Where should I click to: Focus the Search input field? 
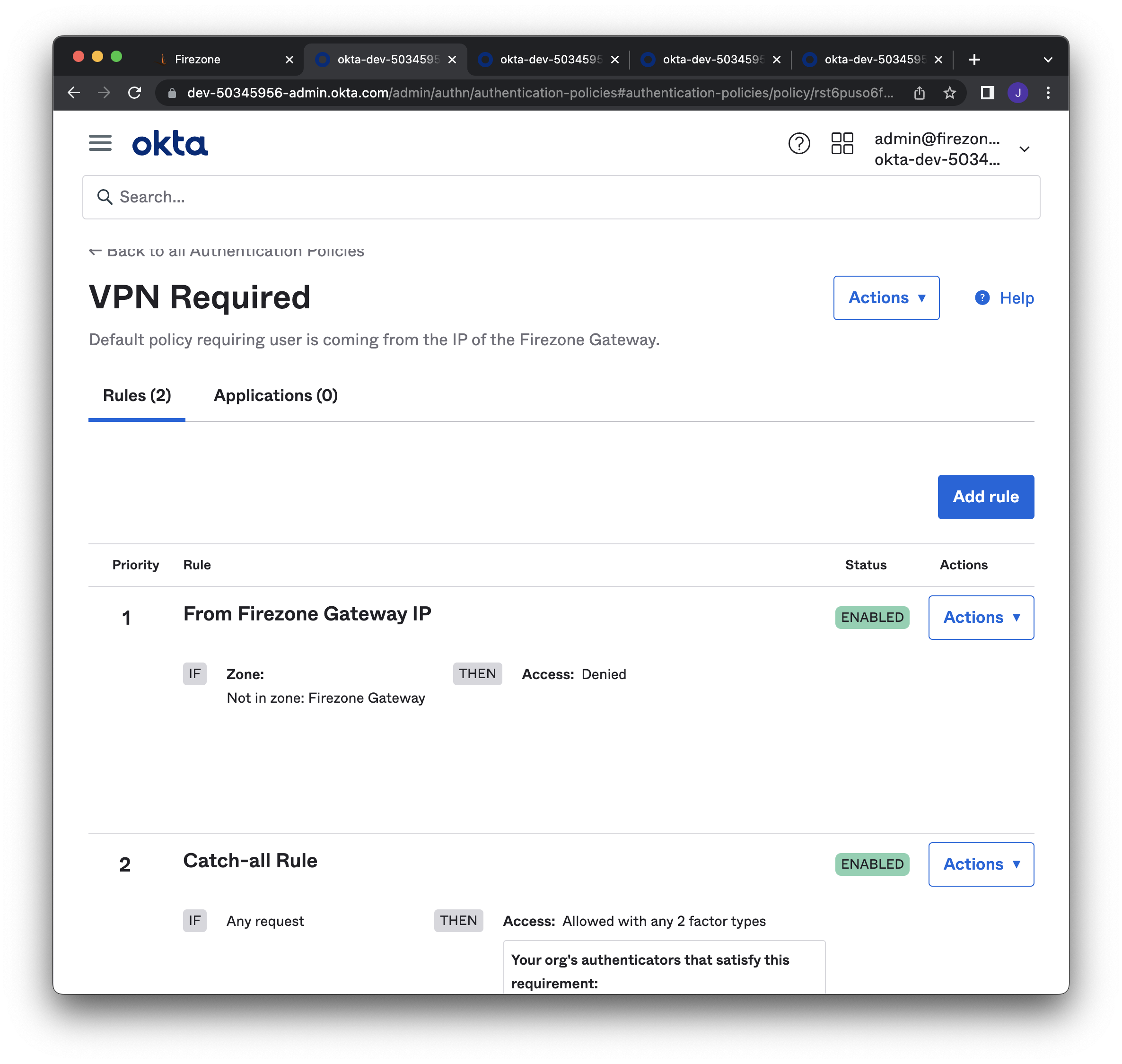click(561, 197)
